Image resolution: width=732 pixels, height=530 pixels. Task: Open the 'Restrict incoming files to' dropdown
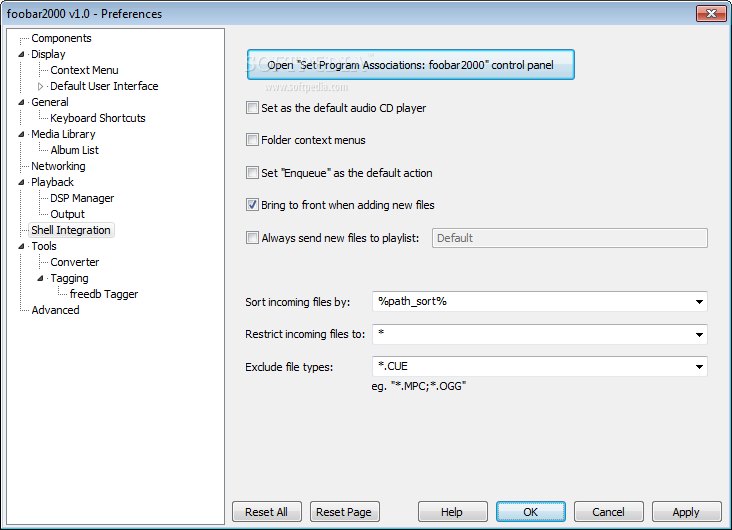coord(697,334)
